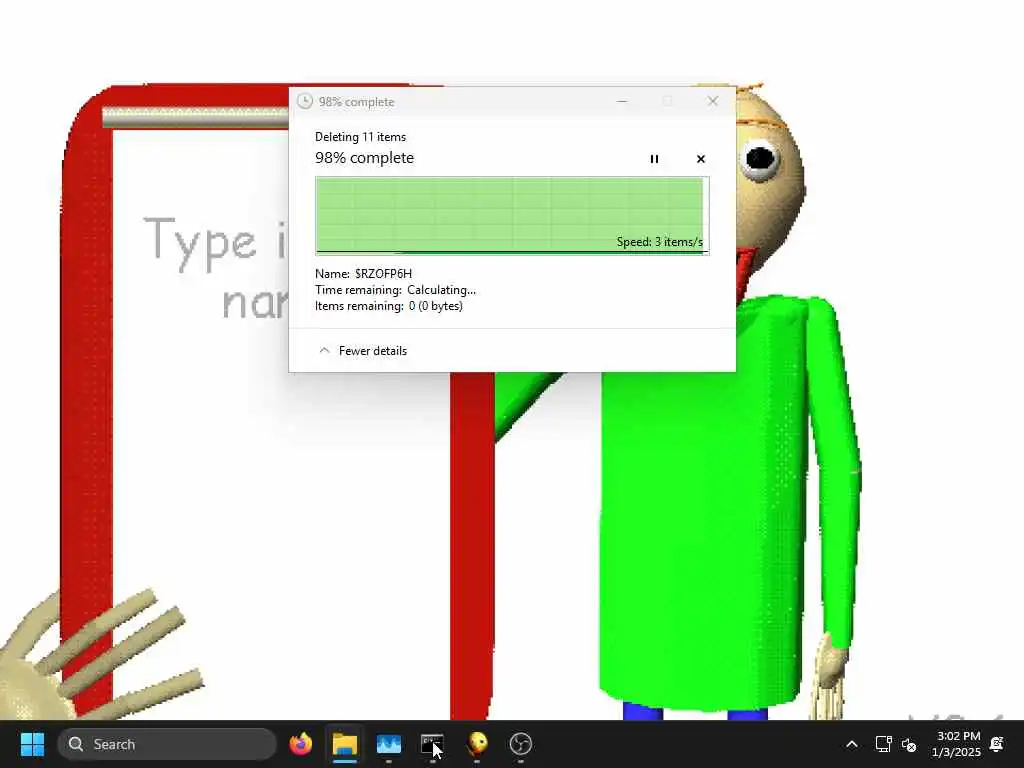Open the blue monitor graph app on the taskbar
The height and width of the screenshot is (768, 1024).
point(389,744)
